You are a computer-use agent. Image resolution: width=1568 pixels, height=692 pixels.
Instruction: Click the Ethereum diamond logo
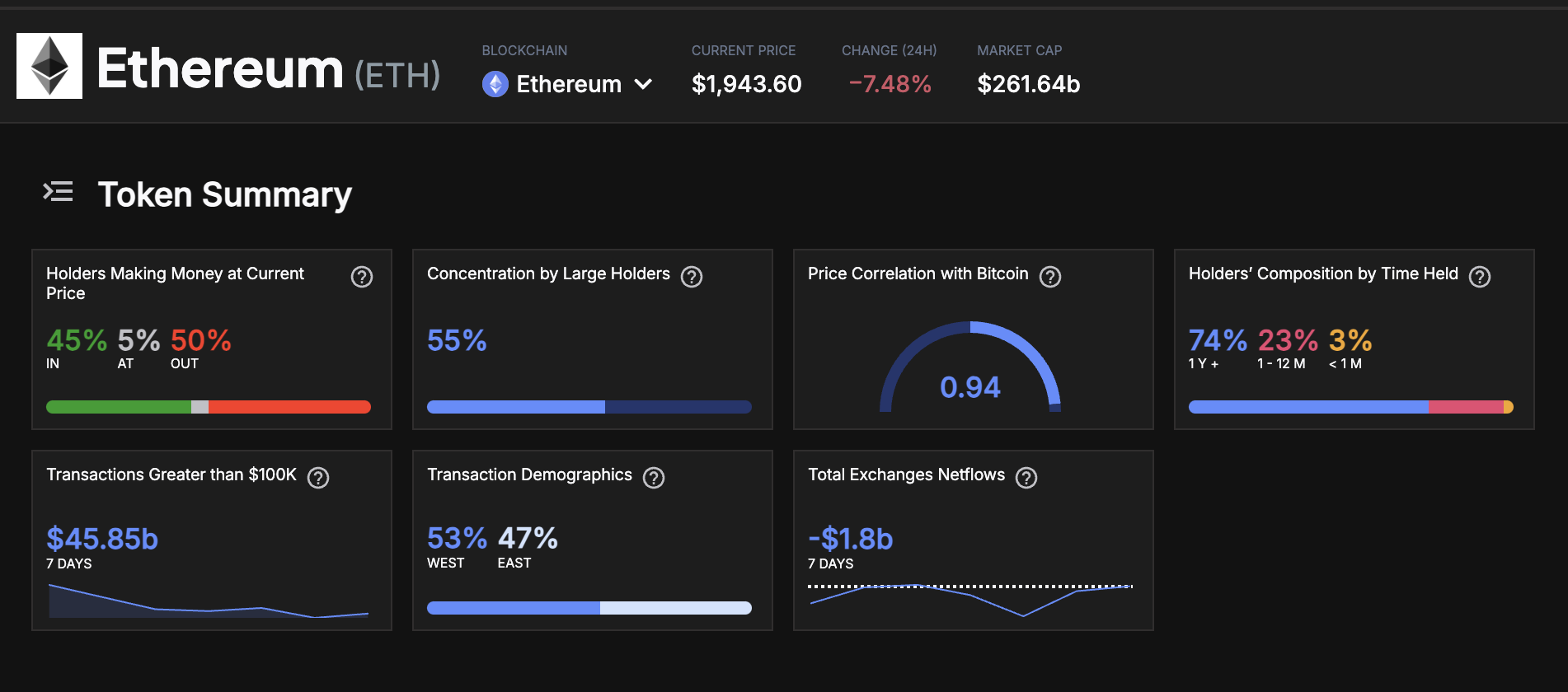49,66
